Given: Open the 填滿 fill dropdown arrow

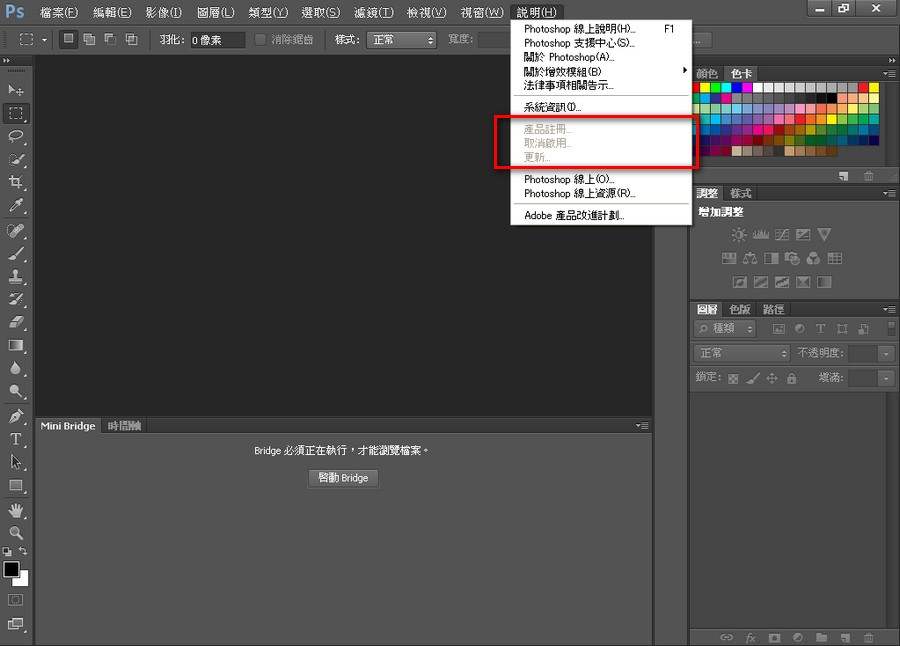Looking at the screenshot, I should [886, 378].
